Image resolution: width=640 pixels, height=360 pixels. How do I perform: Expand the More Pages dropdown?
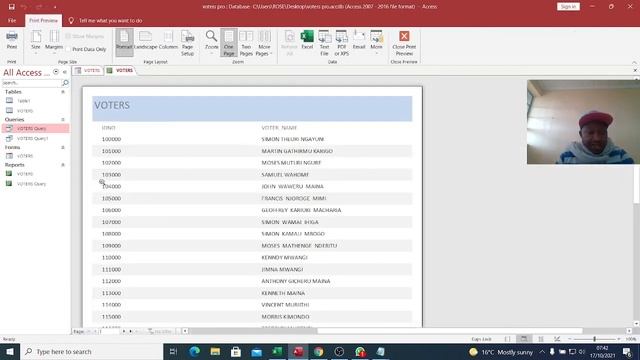pos(264,43)
